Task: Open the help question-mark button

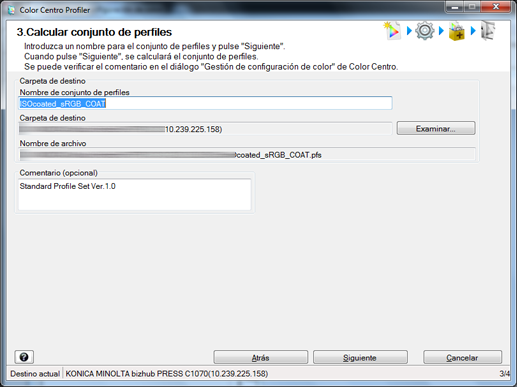Action: (x=24, y=357)
